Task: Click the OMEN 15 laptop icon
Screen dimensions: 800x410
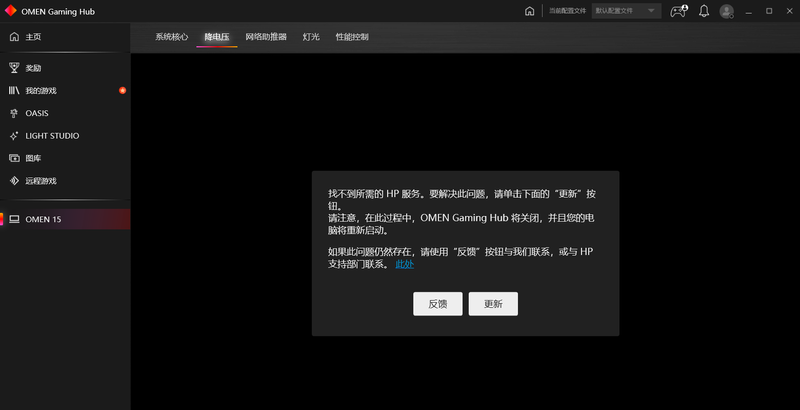Action: pos(14,219)
